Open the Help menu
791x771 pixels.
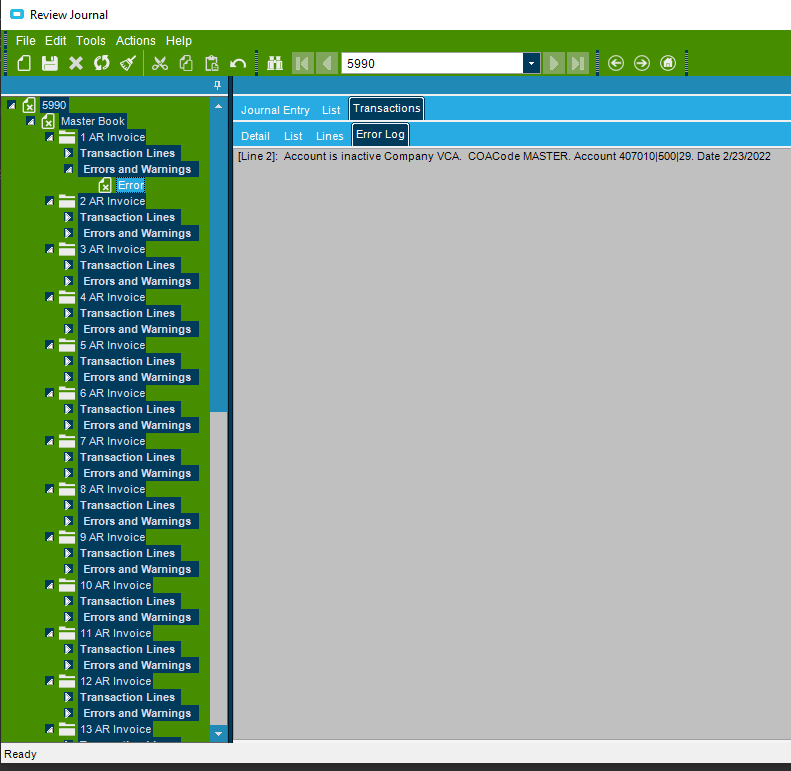(179, 41)
